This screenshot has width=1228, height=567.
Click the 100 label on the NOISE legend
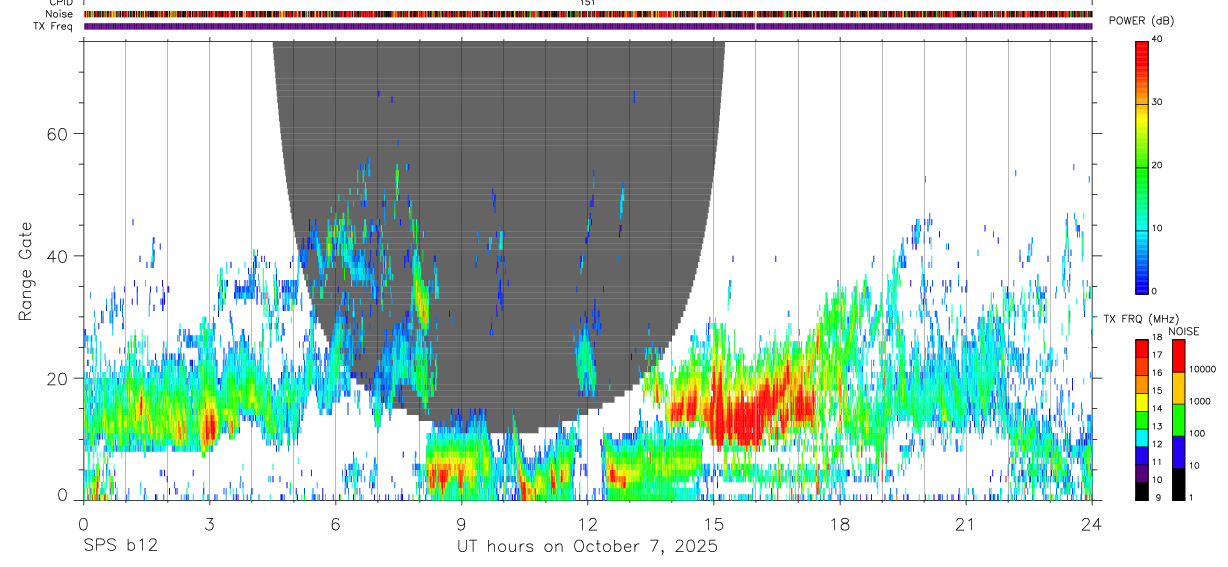(x=1196, y=433)
